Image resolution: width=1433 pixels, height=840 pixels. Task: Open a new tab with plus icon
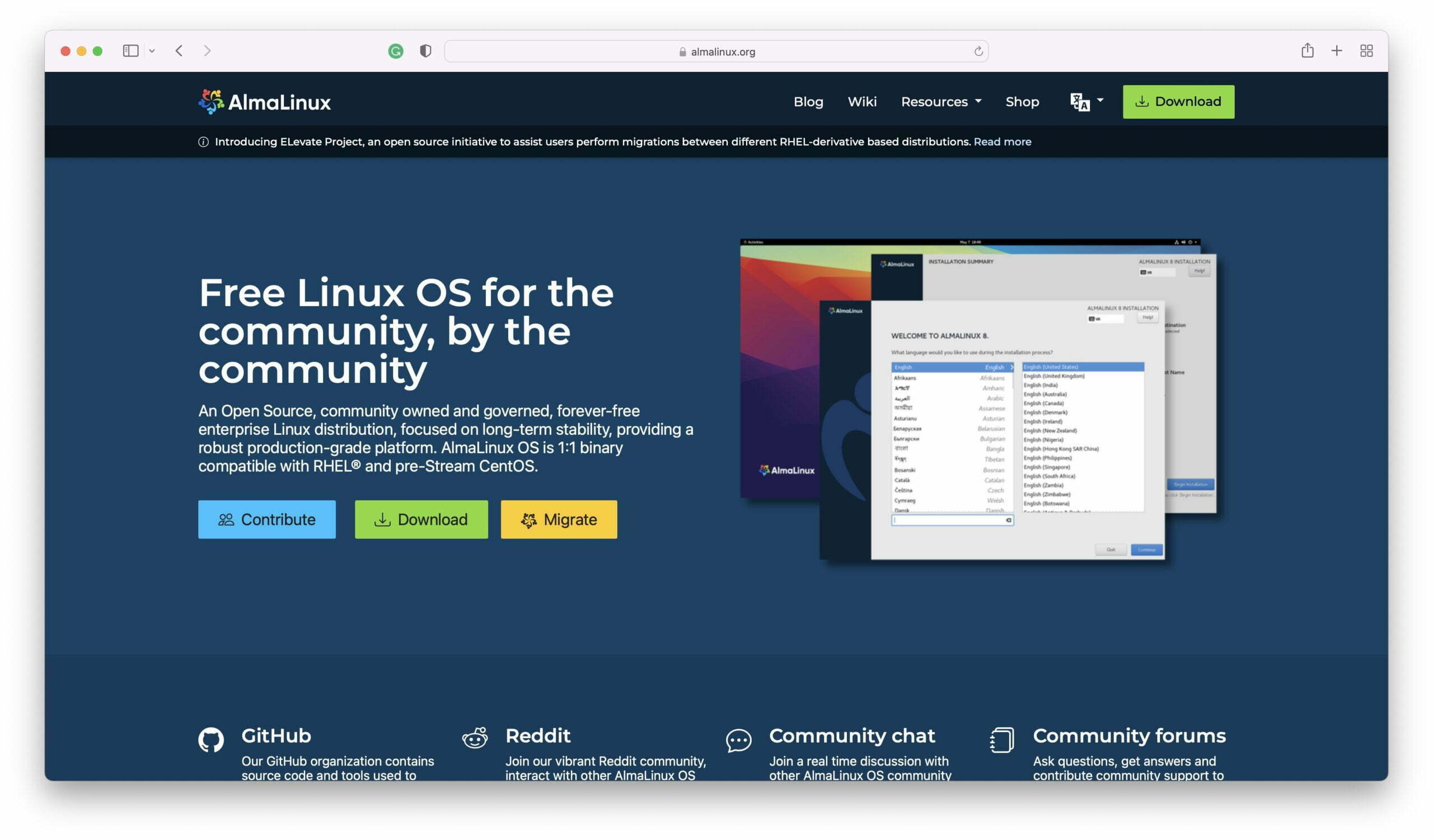coord(1337,50)
